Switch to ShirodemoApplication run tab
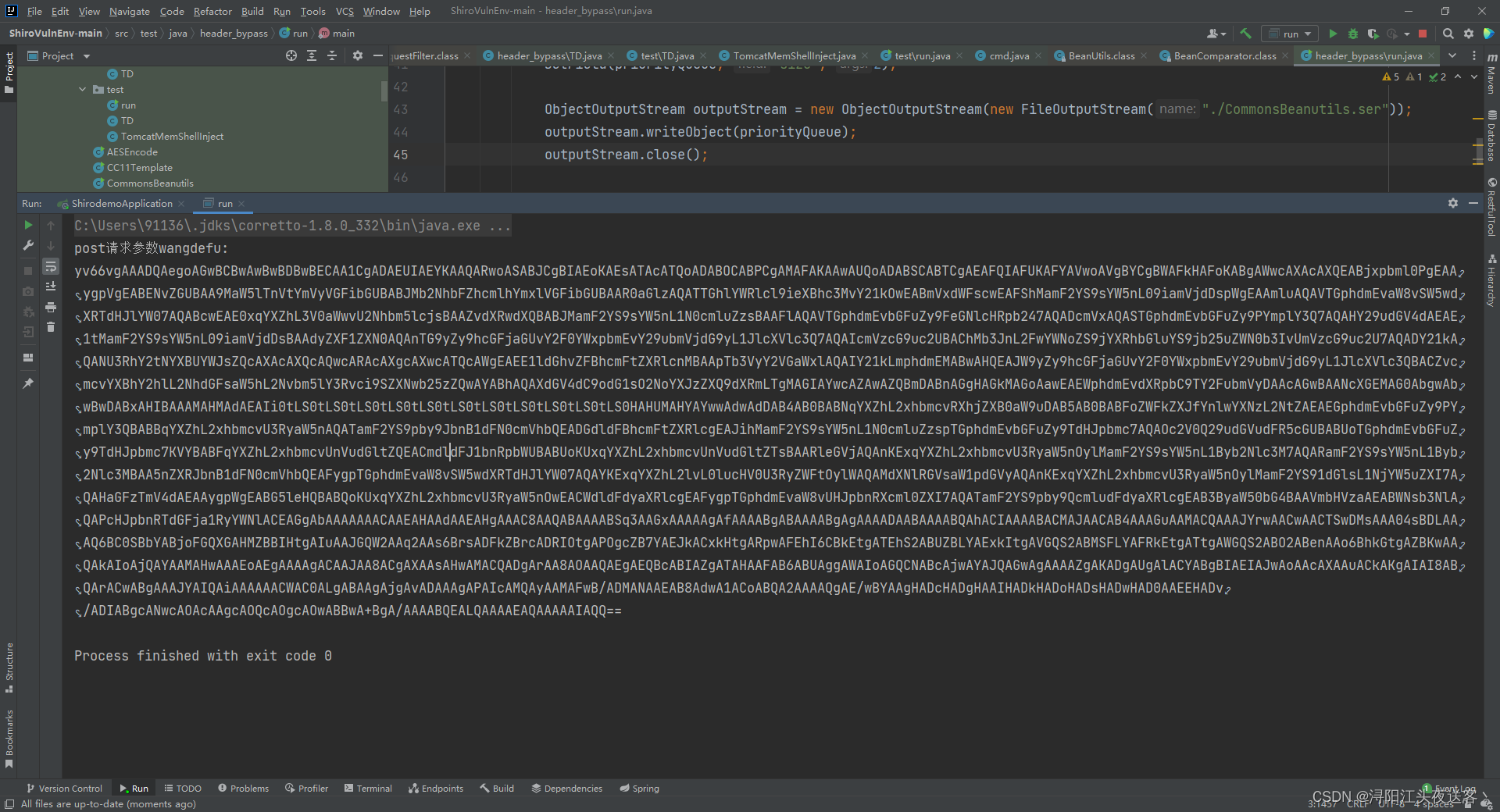 pos(122,204)
